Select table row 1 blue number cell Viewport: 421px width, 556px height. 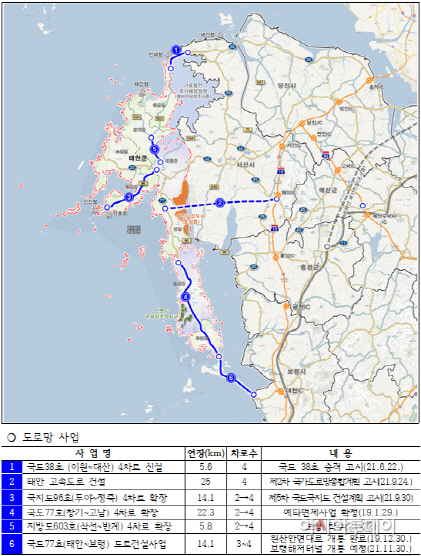(x=12, y=467)
